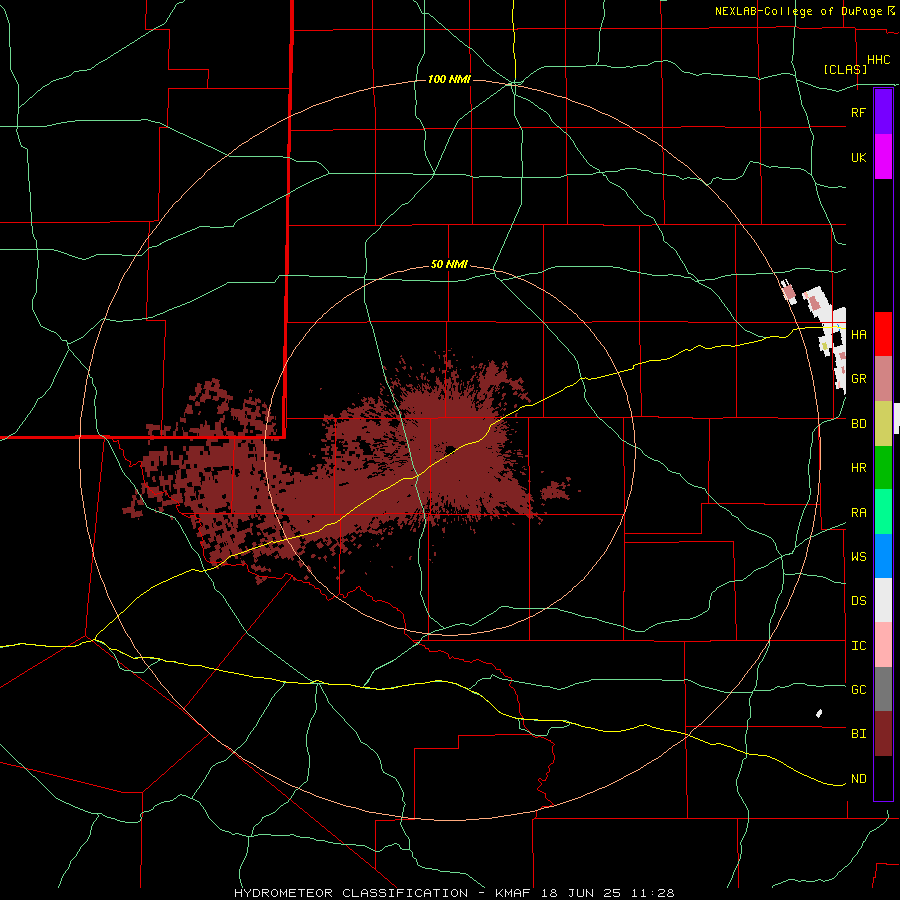Click the "50 NMI" range ring label

click(449, 265)
